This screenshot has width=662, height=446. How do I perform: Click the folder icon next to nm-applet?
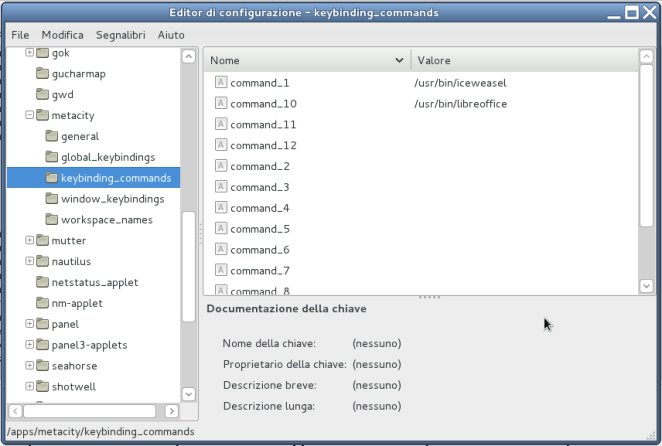pyautogui.click(x=42, y=303)
